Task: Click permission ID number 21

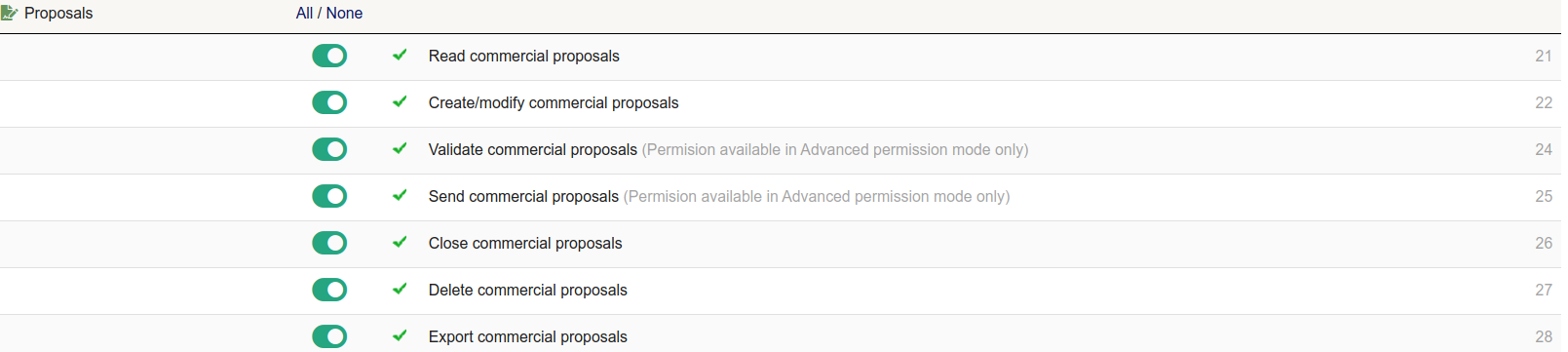Action: point(1544,56)
